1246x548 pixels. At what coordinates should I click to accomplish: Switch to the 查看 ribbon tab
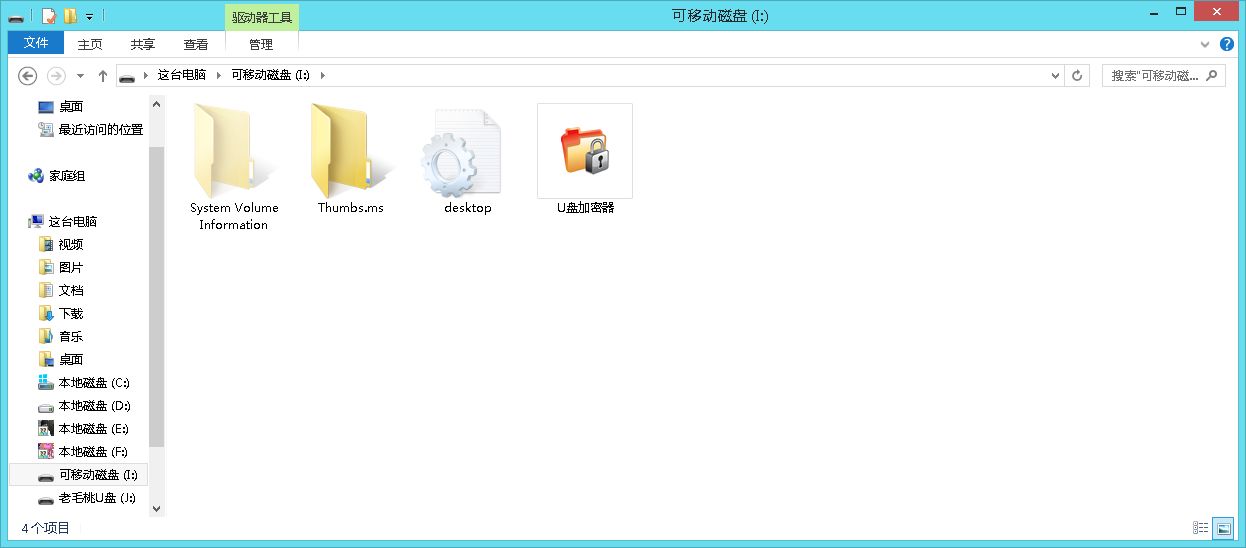[196, 44]
